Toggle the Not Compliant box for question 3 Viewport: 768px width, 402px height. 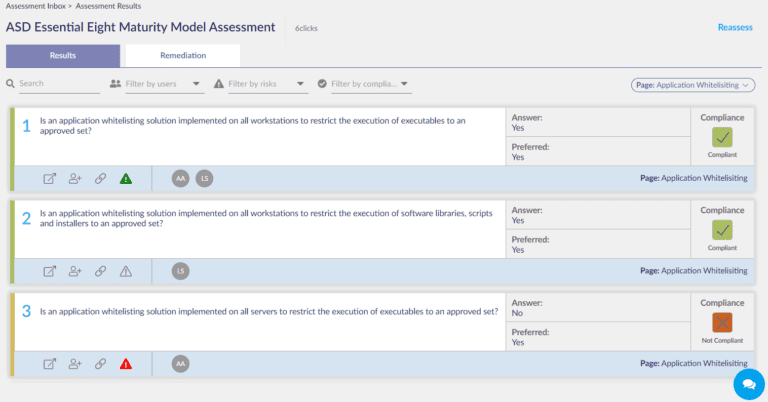tap(722, 322)
